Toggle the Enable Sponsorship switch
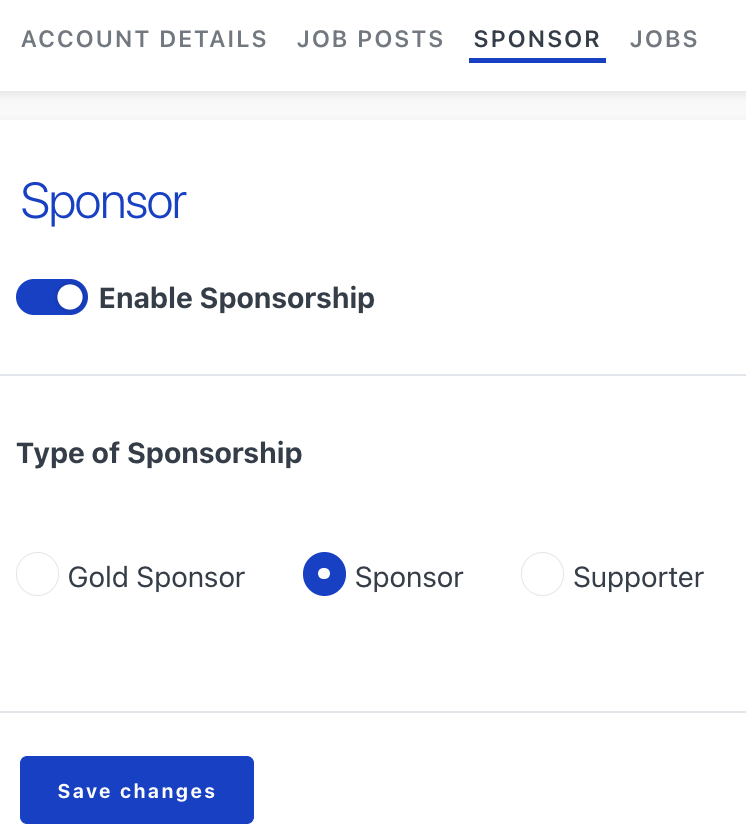The image size is (746, 840). point(52,298)
